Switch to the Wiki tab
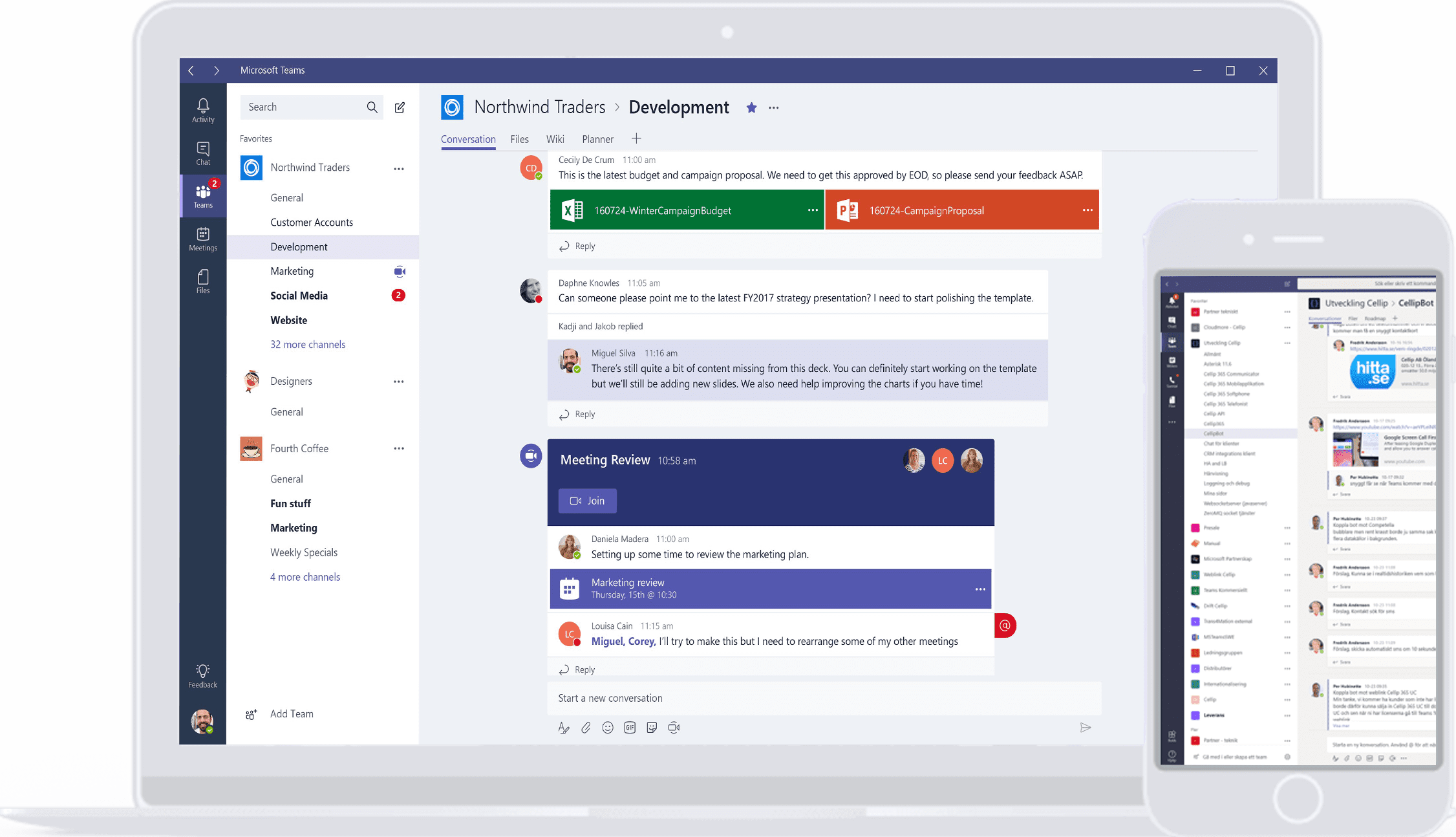The height and width of the screenshot is (837, 1456). coord(555,139)
